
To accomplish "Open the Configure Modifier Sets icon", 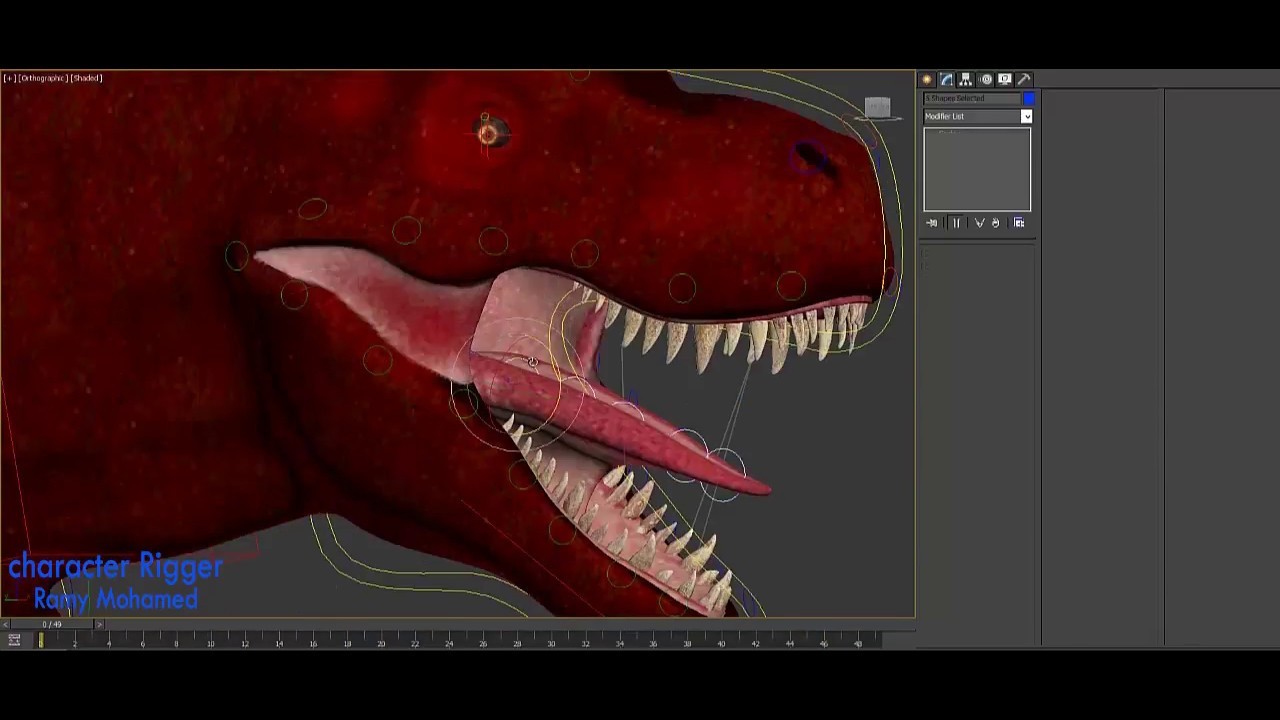I will (1019, 222).
